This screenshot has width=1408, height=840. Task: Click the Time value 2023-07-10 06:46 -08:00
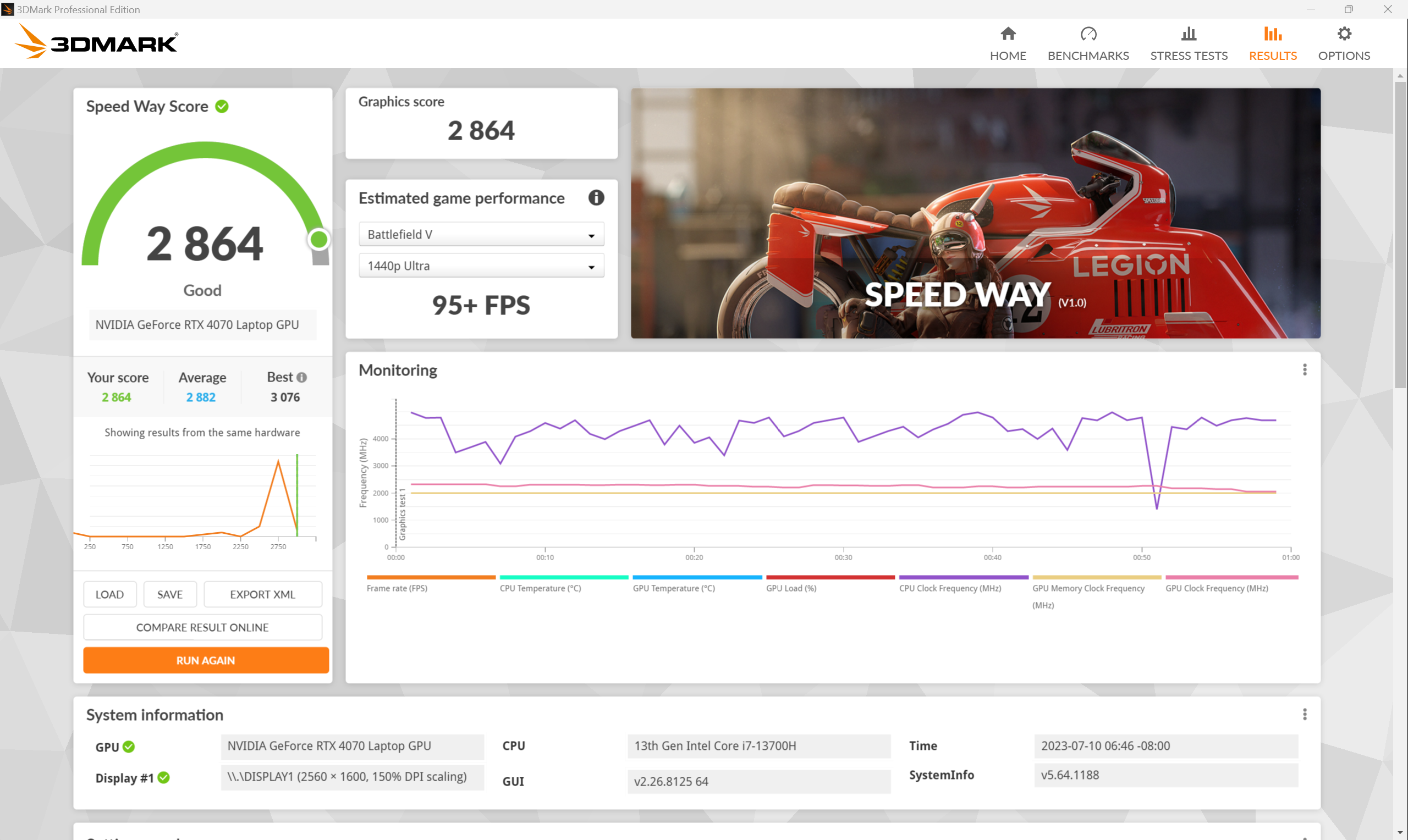[1165, 747]
